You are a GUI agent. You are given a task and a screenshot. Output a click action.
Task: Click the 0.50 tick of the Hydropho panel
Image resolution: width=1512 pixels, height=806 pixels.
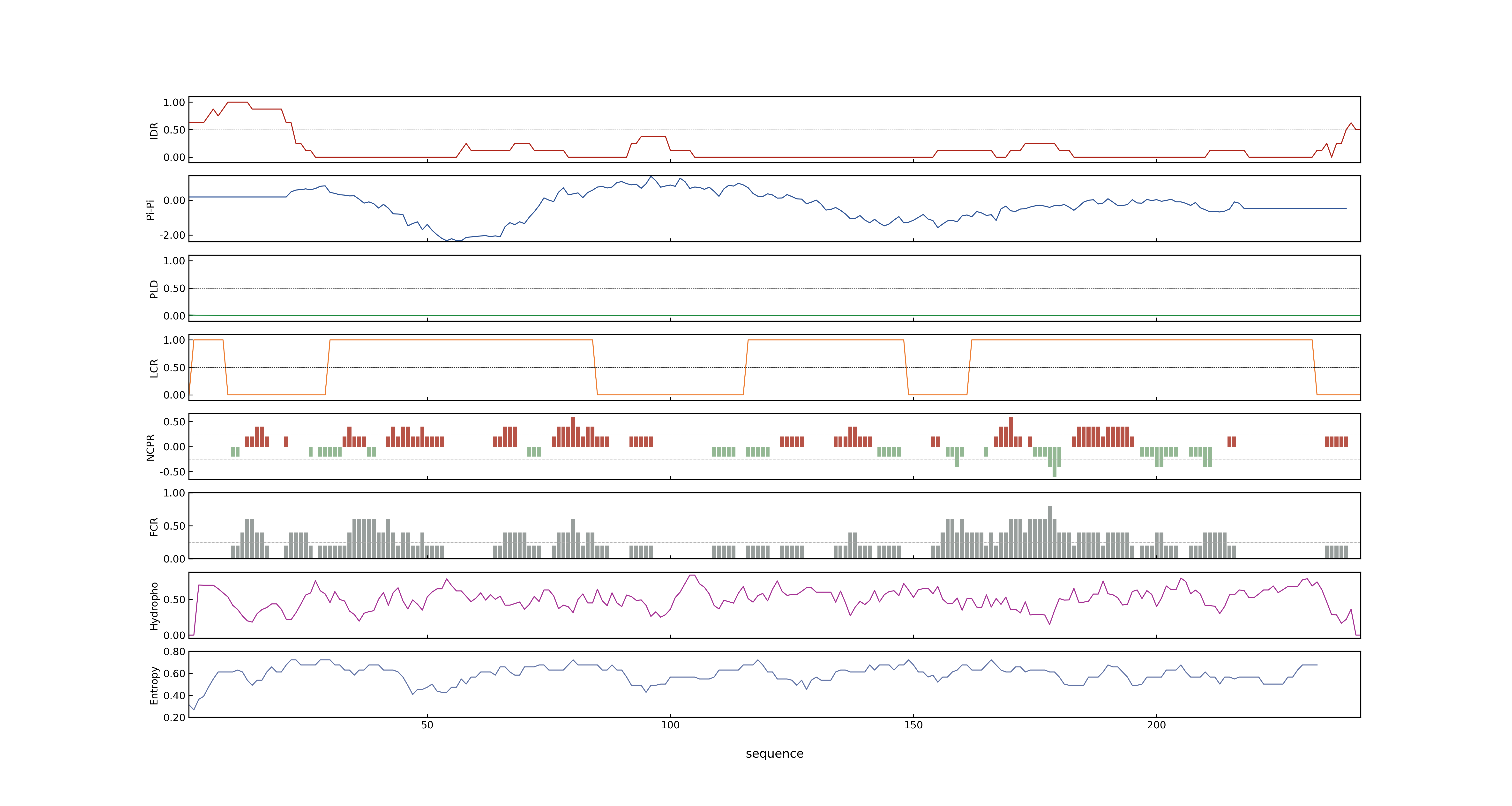(174, 599)
